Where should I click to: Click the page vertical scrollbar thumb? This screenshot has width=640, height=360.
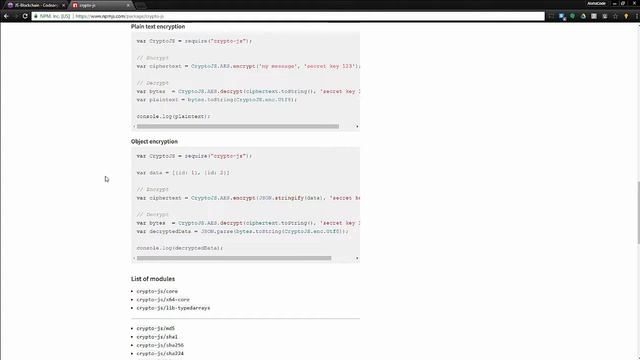click(638, 212)
